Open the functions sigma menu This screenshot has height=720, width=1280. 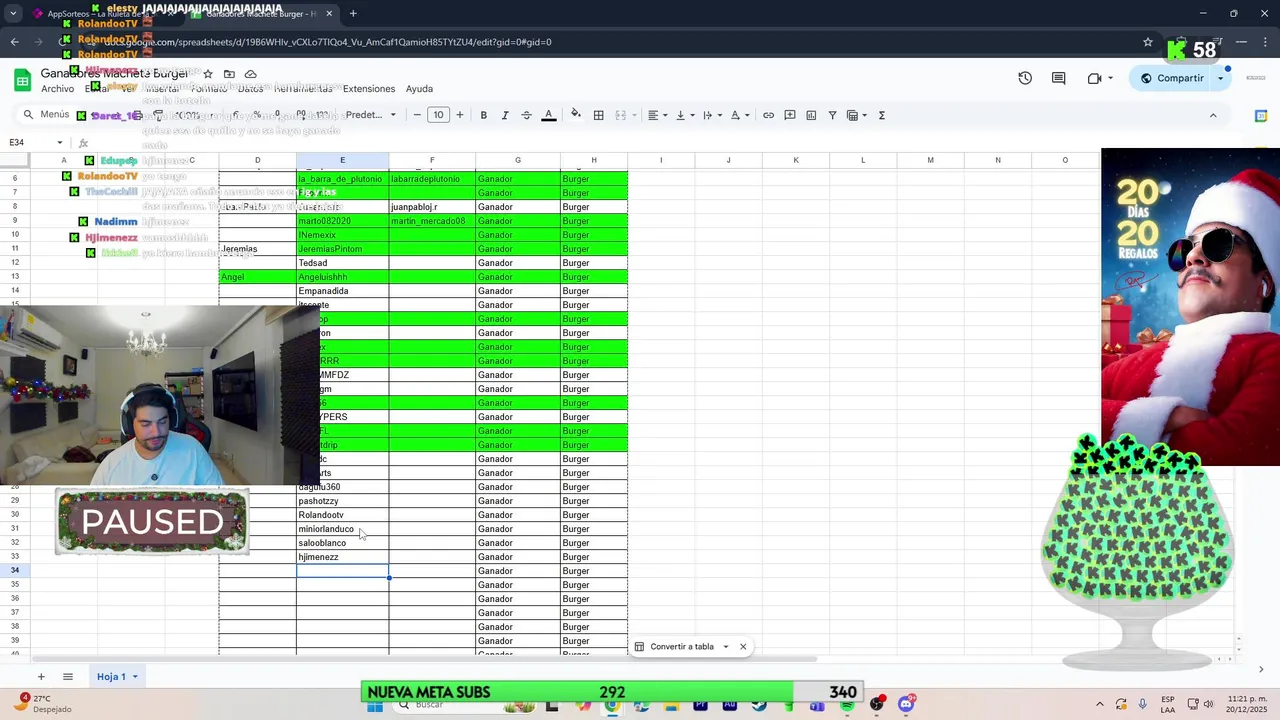coord(881,115)
